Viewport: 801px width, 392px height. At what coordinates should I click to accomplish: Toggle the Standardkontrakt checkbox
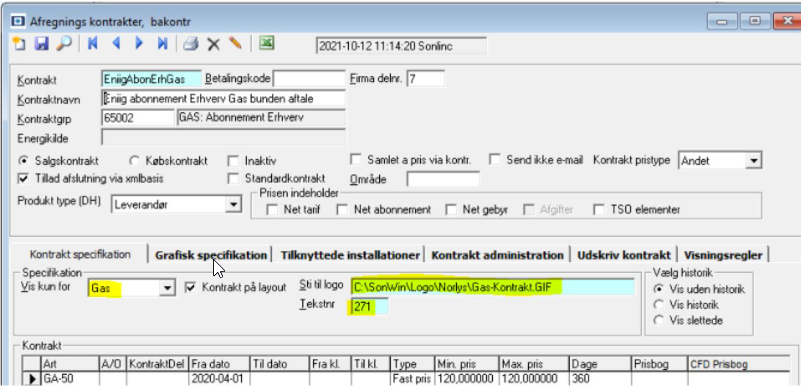point(233,179)
